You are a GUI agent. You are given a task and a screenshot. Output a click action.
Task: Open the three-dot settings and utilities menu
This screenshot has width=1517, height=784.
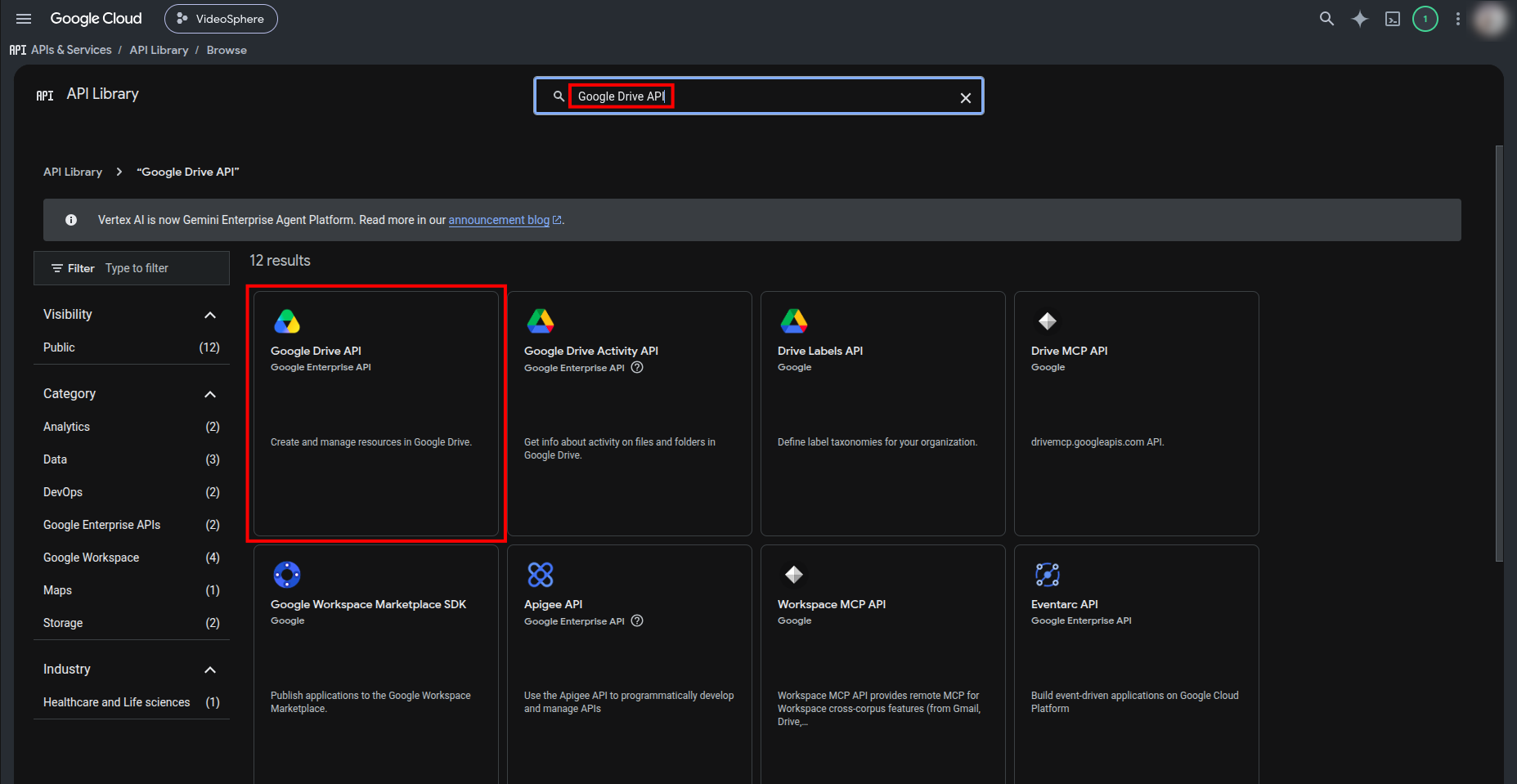point(1457,19)
